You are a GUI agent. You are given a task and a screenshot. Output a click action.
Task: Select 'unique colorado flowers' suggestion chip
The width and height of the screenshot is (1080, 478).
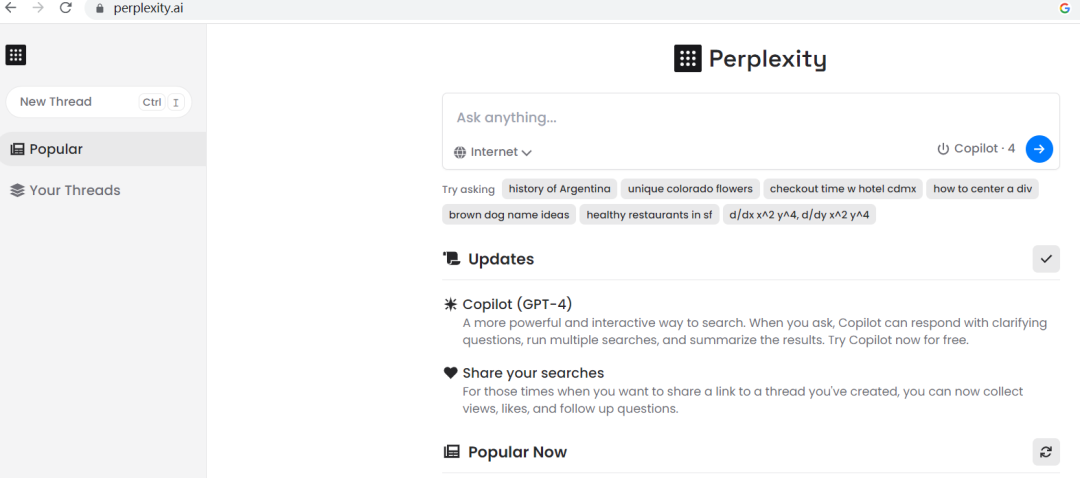coord(690,189)
